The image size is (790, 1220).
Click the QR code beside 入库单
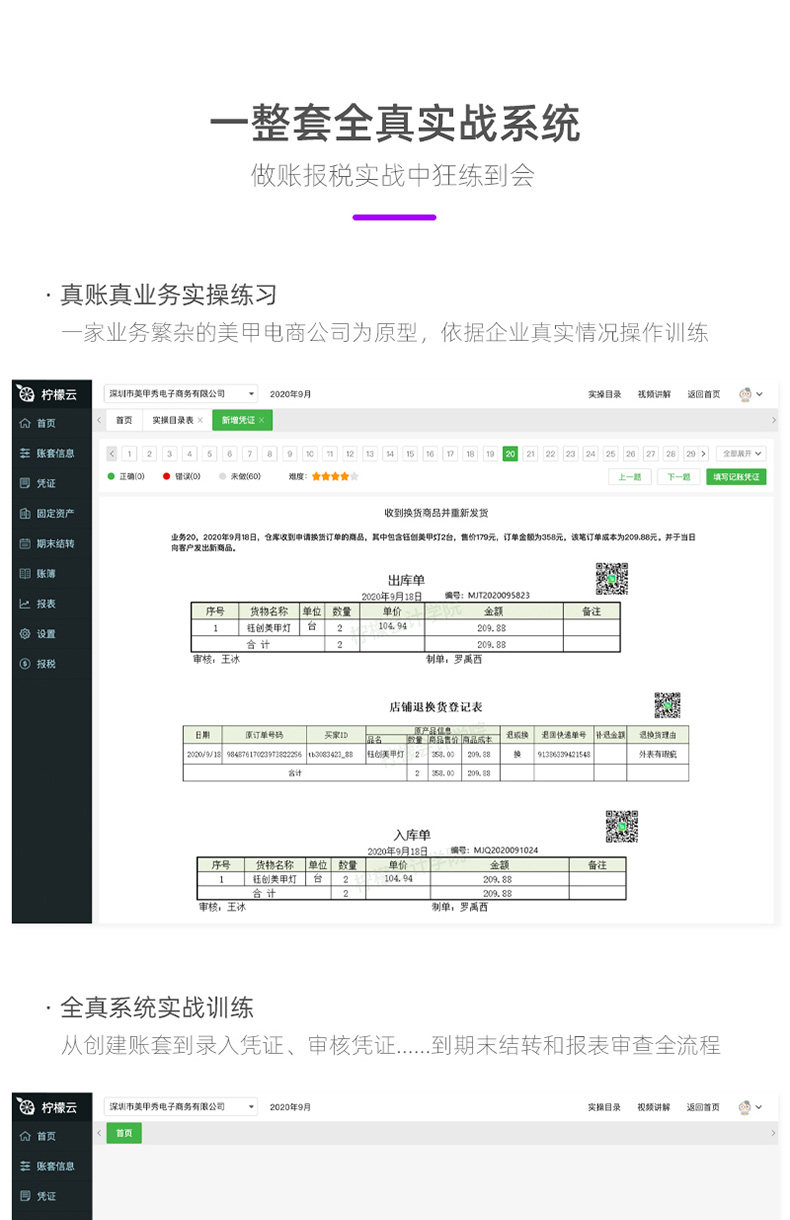point(621,826)
